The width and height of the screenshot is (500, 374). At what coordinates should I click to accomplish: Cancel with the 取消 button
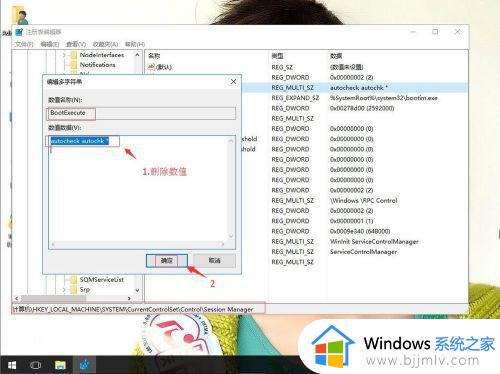tap(214, 261)
